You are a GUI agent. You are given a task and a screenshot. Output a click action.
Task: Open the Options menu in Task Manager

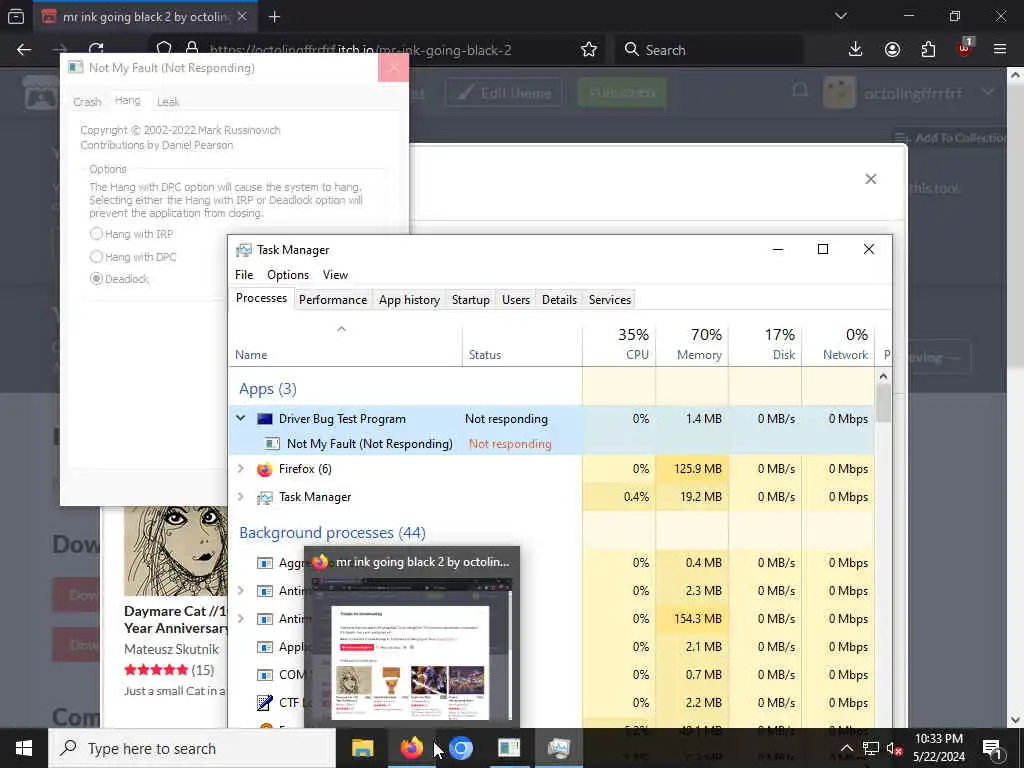point(288,275)
